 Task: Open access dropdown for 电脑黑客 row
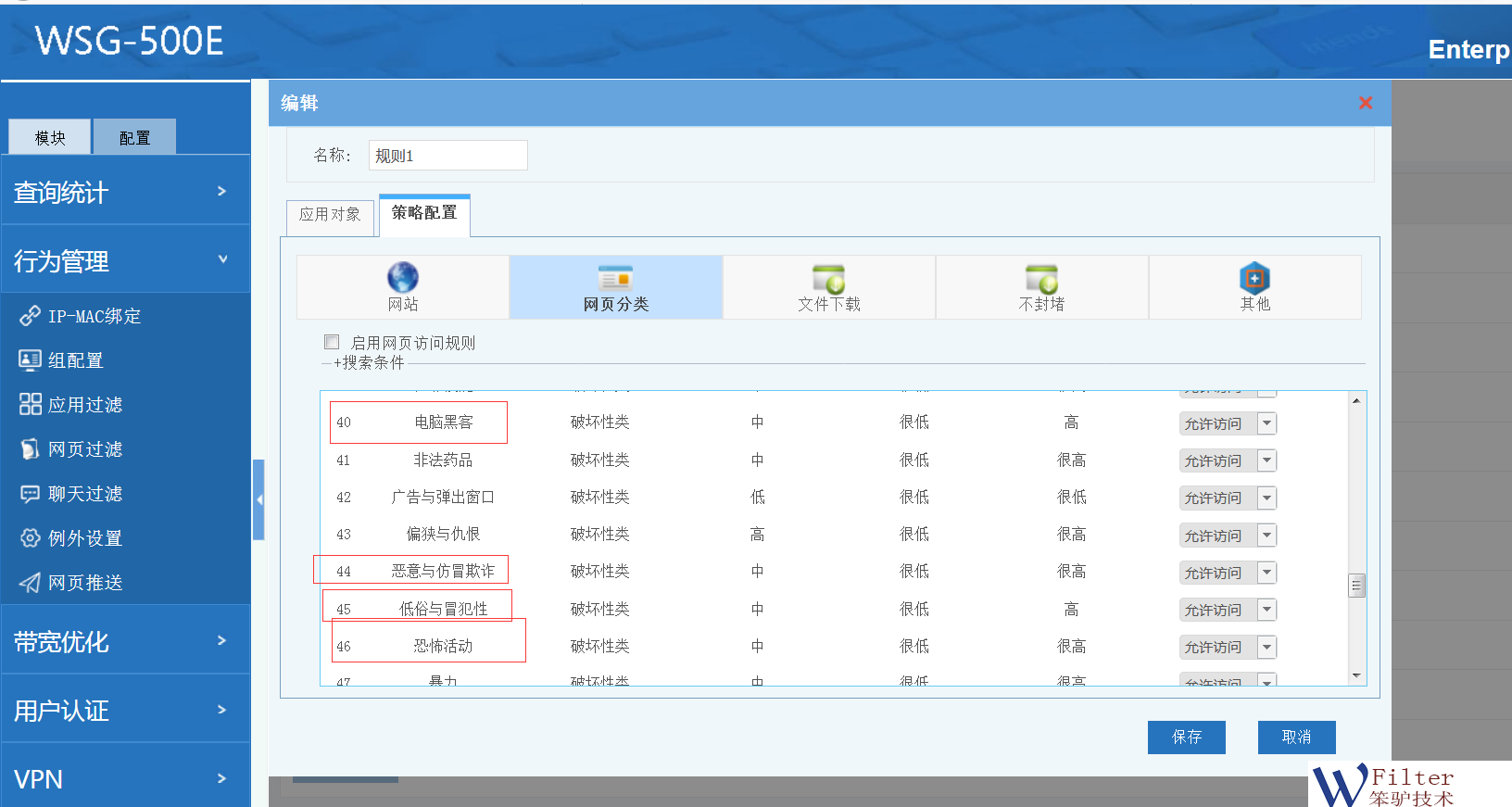coord(1266,423)
